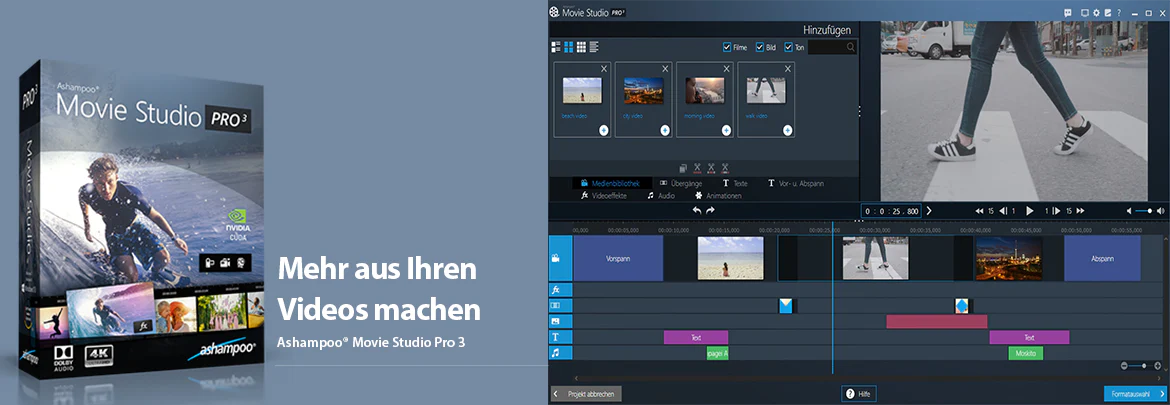Open the Animationen tab
This screenshot has width=1170, height=405.
click(718, 195)
